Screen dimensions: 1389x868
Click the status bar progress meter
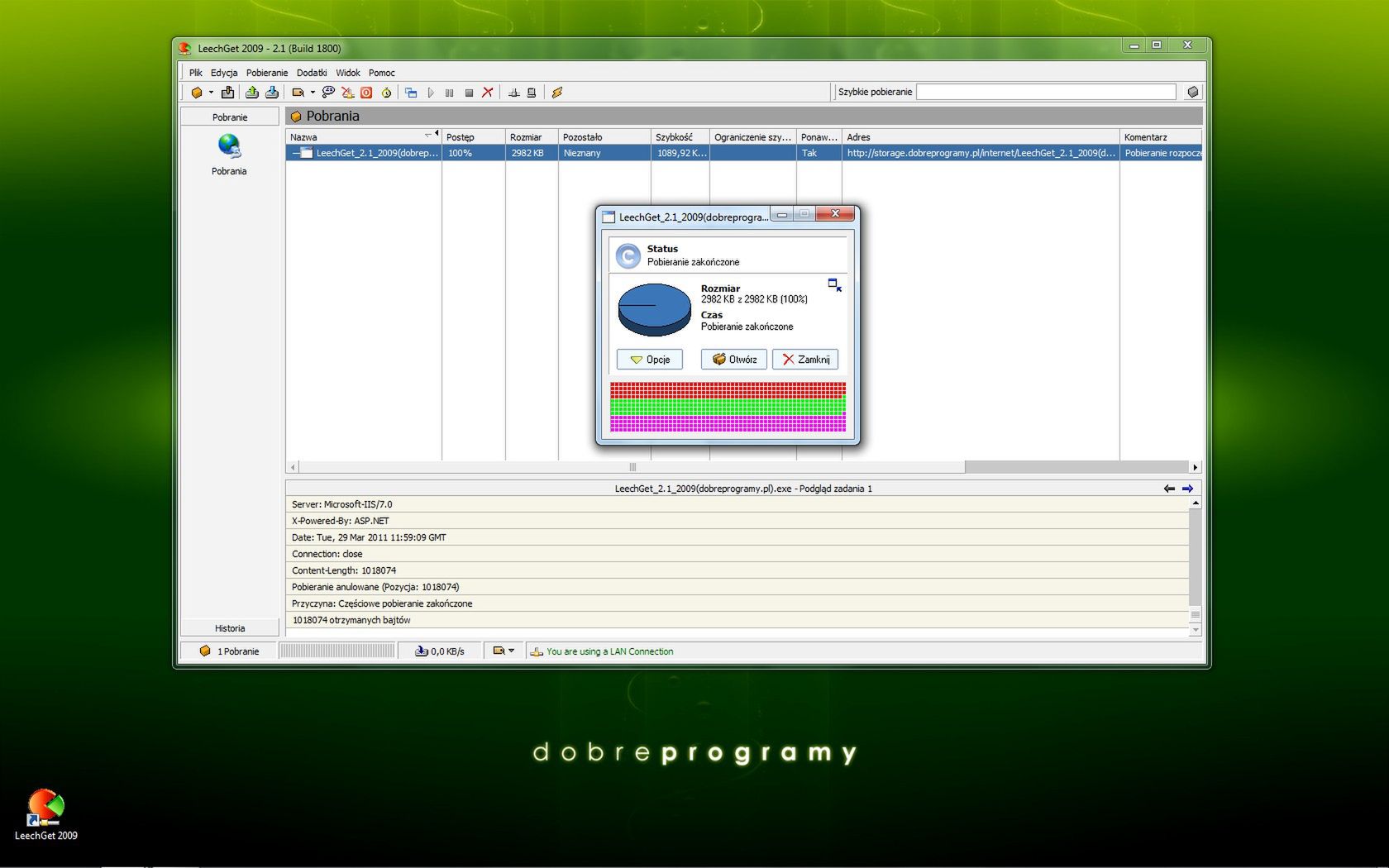pos(337,651)
